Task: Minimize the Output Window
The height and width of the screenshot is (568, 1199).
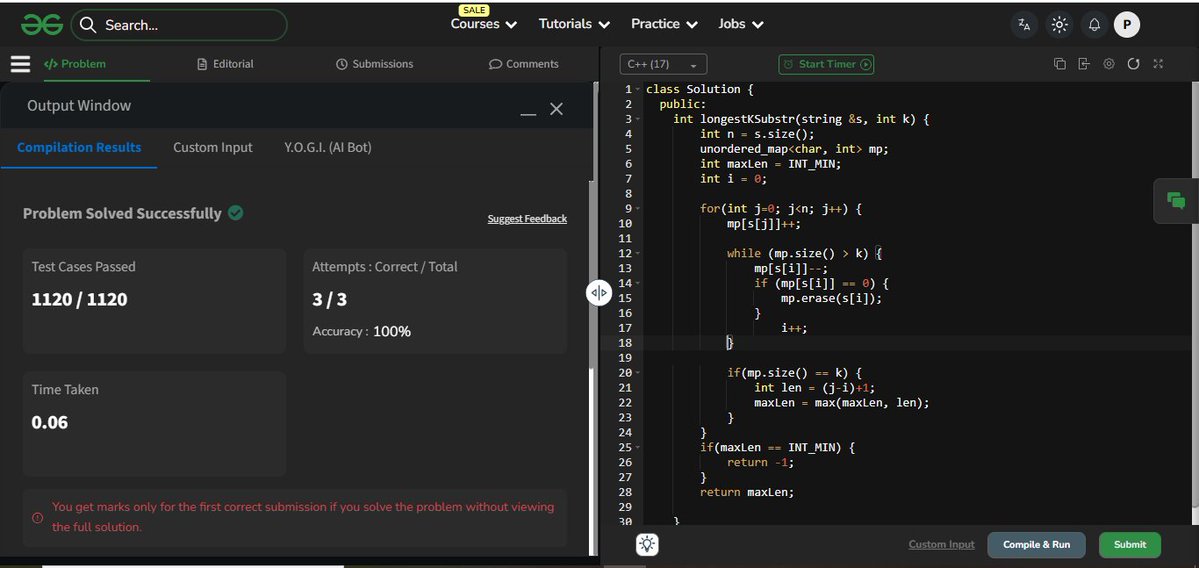Action: pyautogui.click(x=528, y=114)
